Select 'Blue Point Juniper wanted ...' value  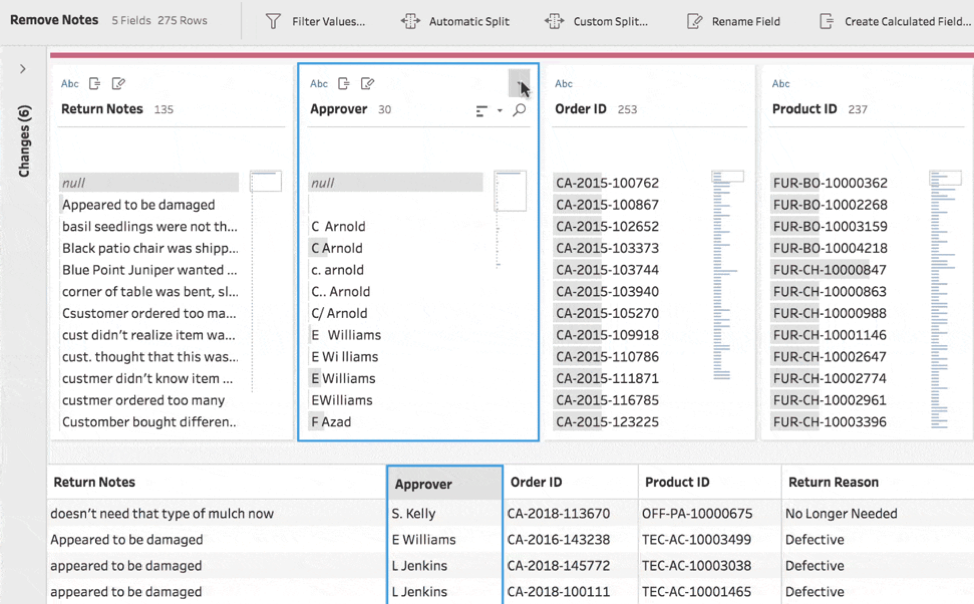pyautogui.click(x=149, y=270)
